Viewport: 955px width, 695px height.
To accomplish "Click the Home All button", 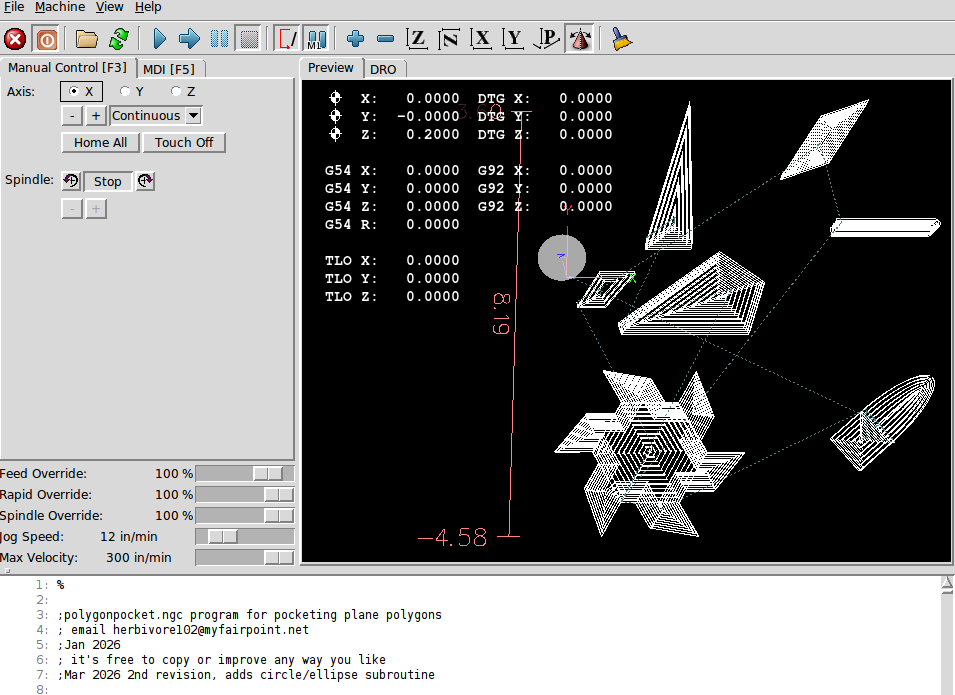I will pos(100,142).
